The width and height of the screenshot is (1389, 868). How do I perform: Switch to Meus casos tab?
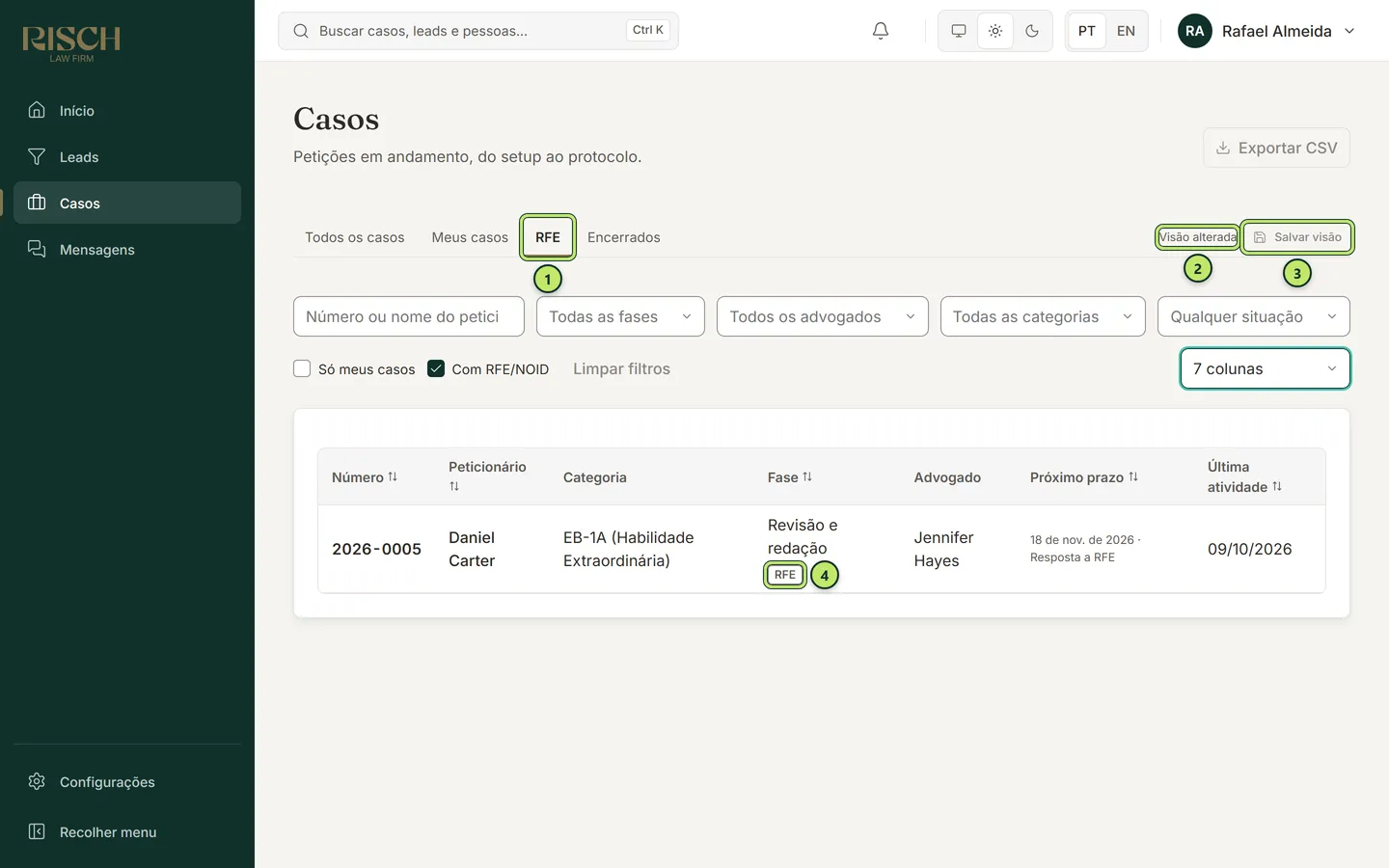[470, 237]
